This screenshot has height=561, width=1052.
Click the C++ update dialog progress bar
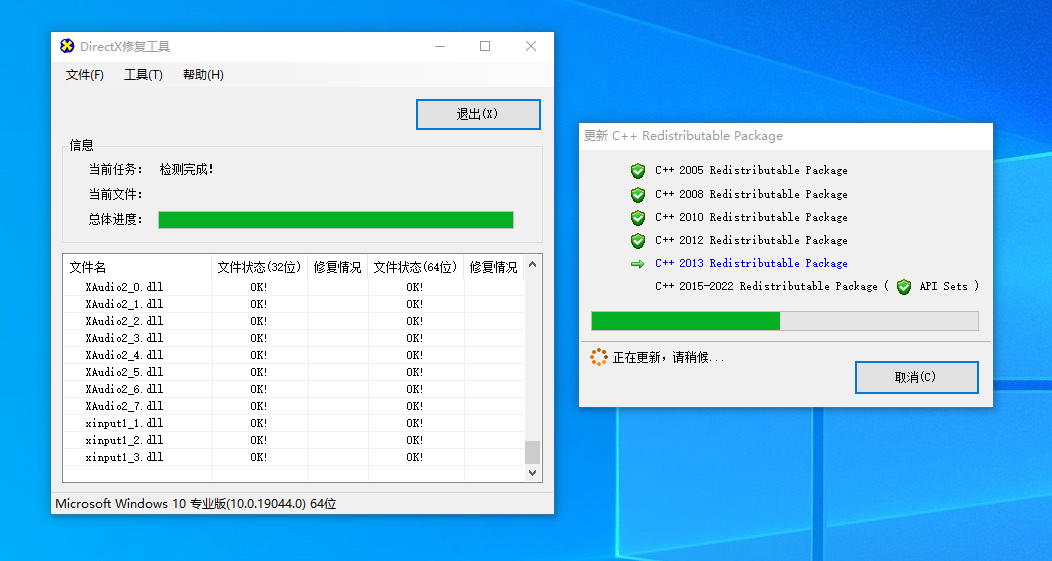pyautogui.click(x=784, y=321)
